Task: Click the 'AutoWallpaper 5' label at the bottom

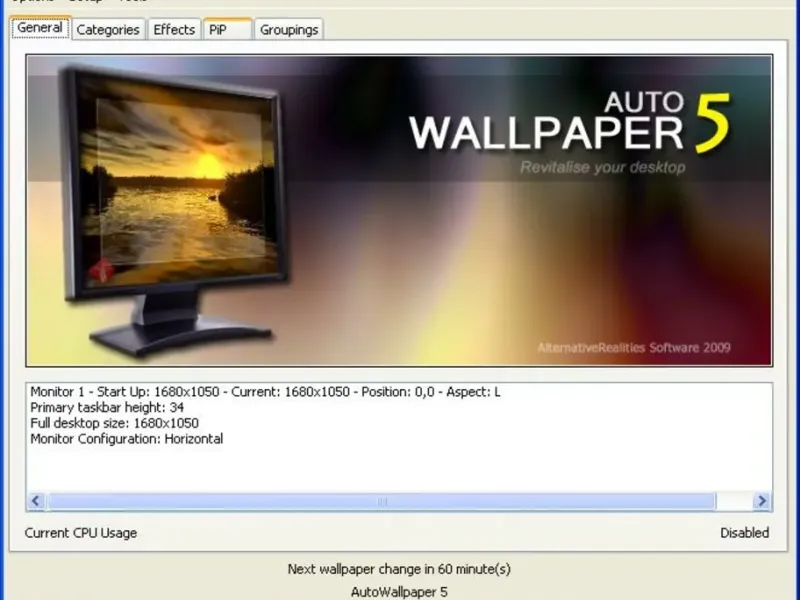Action: point(399,592)
